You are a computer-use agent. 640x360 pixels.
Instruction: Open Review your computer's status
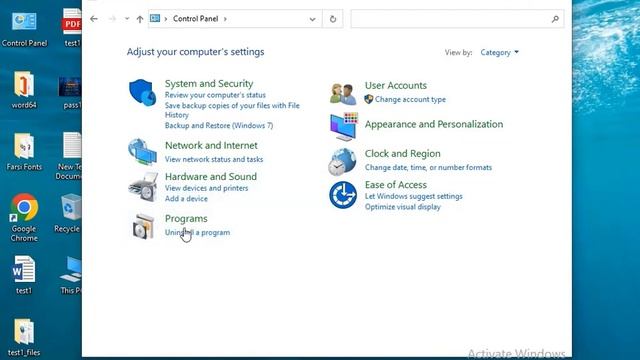tap(215, 95)
